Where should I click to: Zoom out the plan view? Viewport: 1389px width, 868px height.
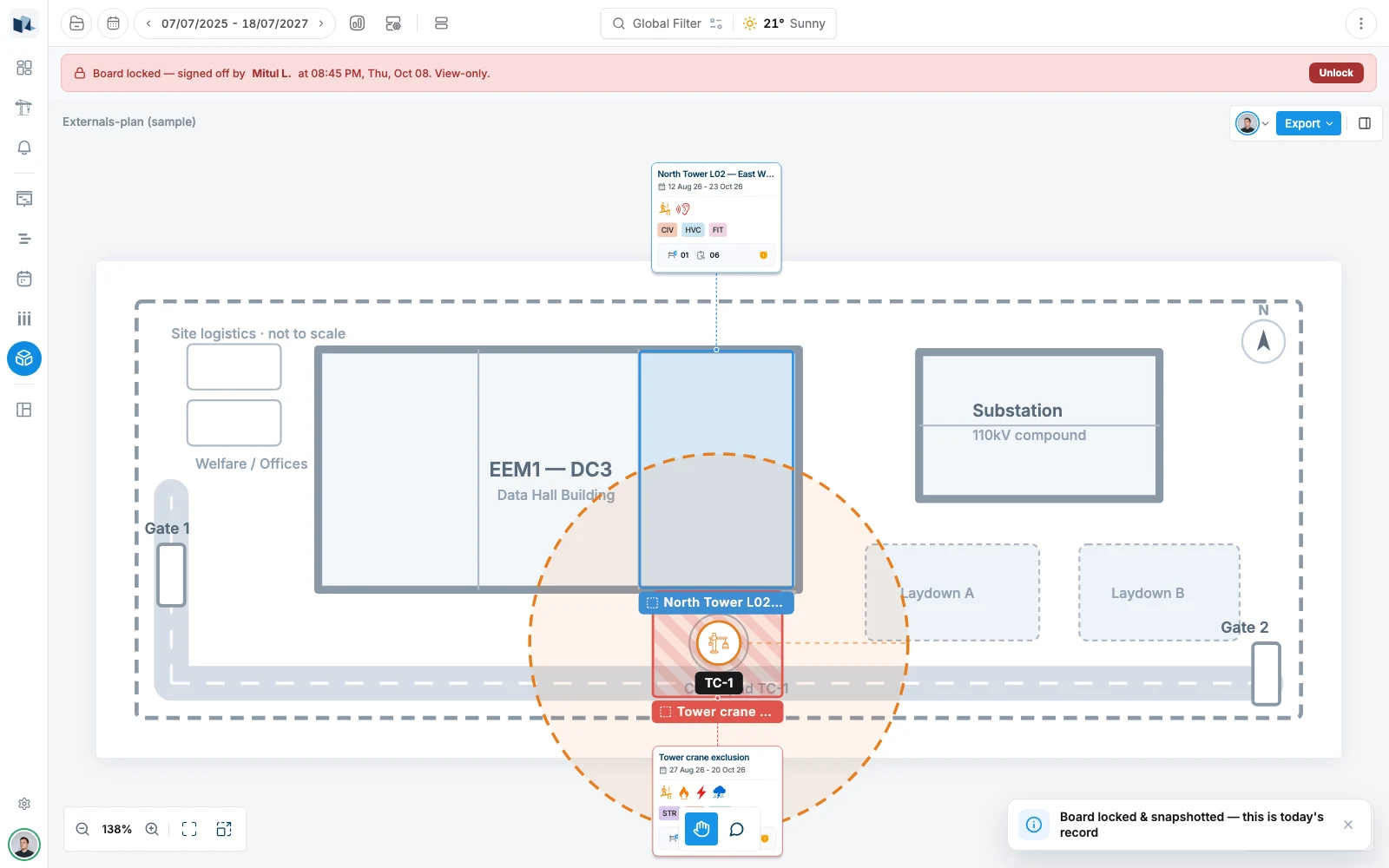(x=82, y=829)
